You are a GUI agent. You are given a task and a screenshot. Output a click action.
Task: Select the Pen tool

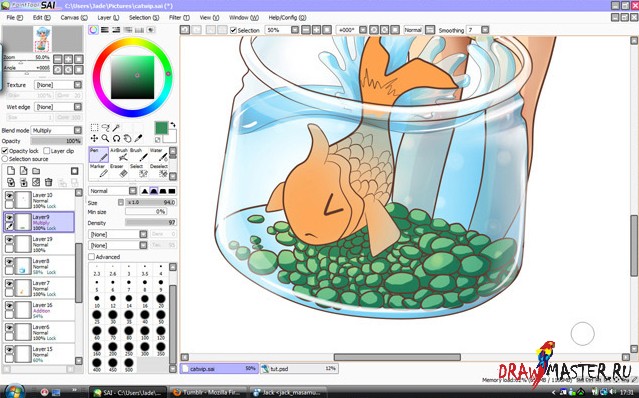99,155
